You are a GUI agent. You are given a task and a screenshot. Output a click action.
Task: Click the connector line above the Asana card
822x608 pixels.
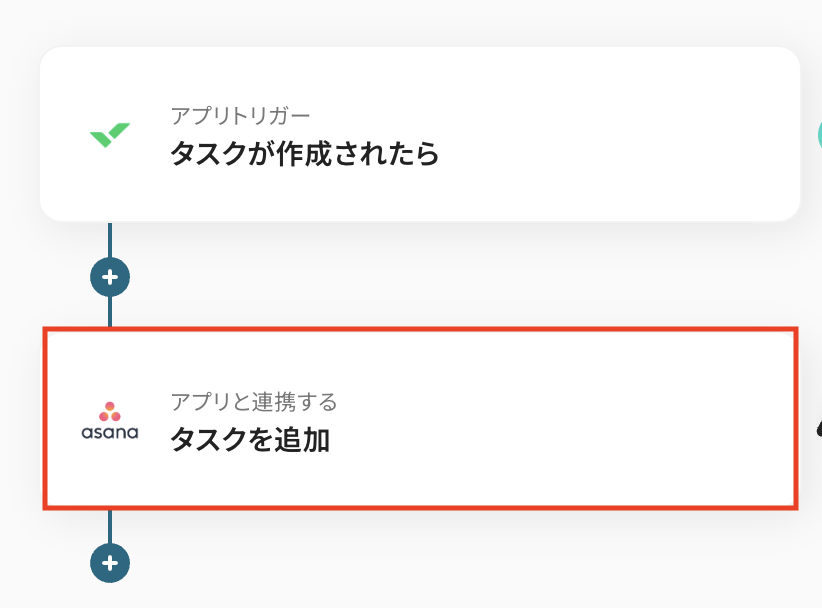coord(110,312)
